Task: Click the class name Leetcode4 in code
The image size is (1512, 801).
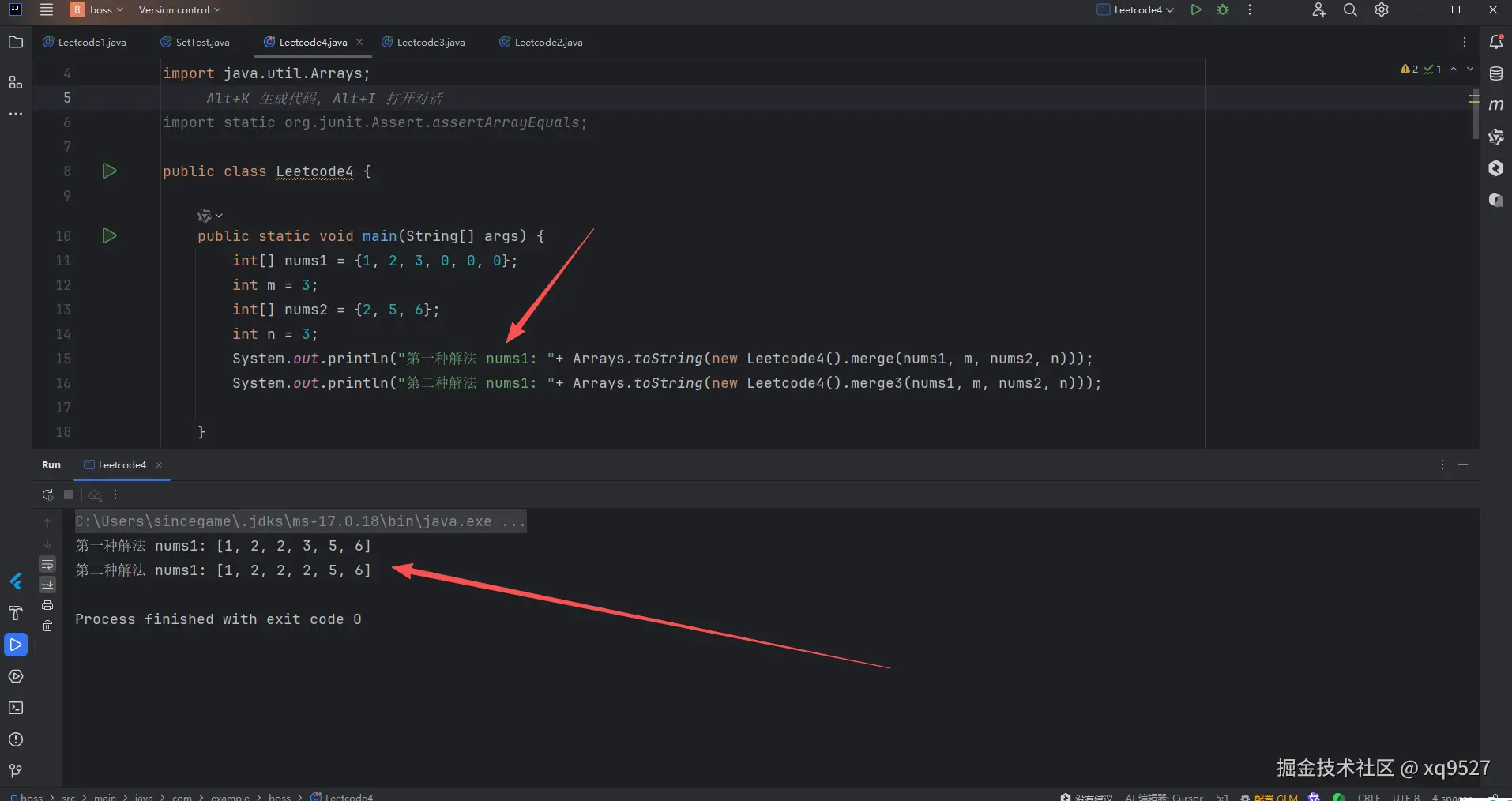Action: (x=314, y=171)
